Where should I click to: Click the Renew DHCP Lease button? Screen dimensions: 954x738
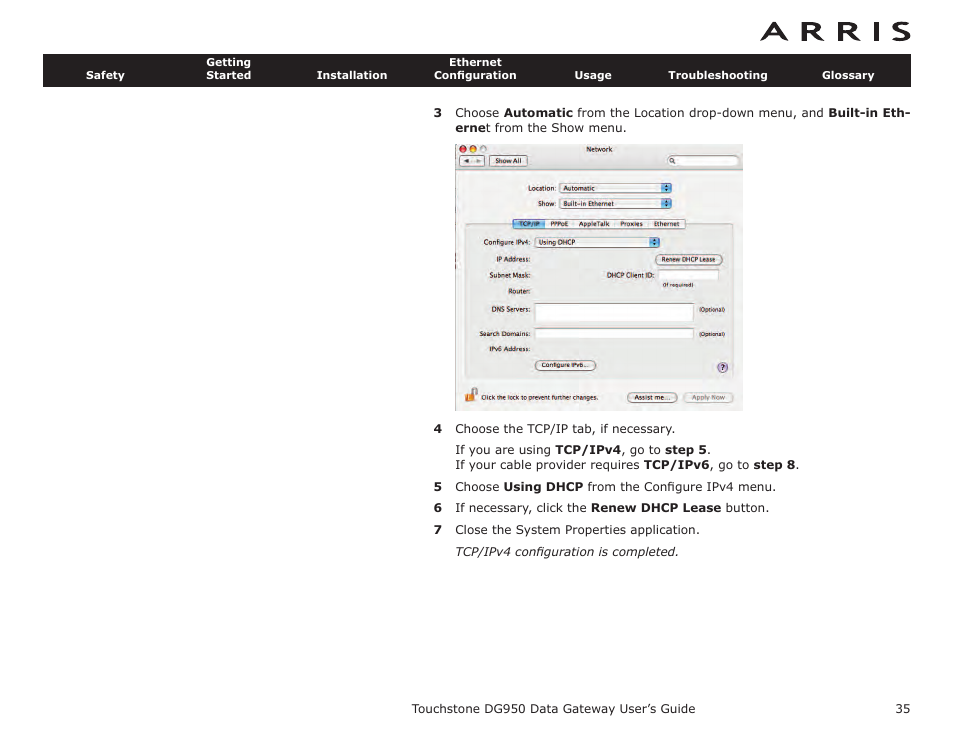pyautogui.click(x=689, y=260)
